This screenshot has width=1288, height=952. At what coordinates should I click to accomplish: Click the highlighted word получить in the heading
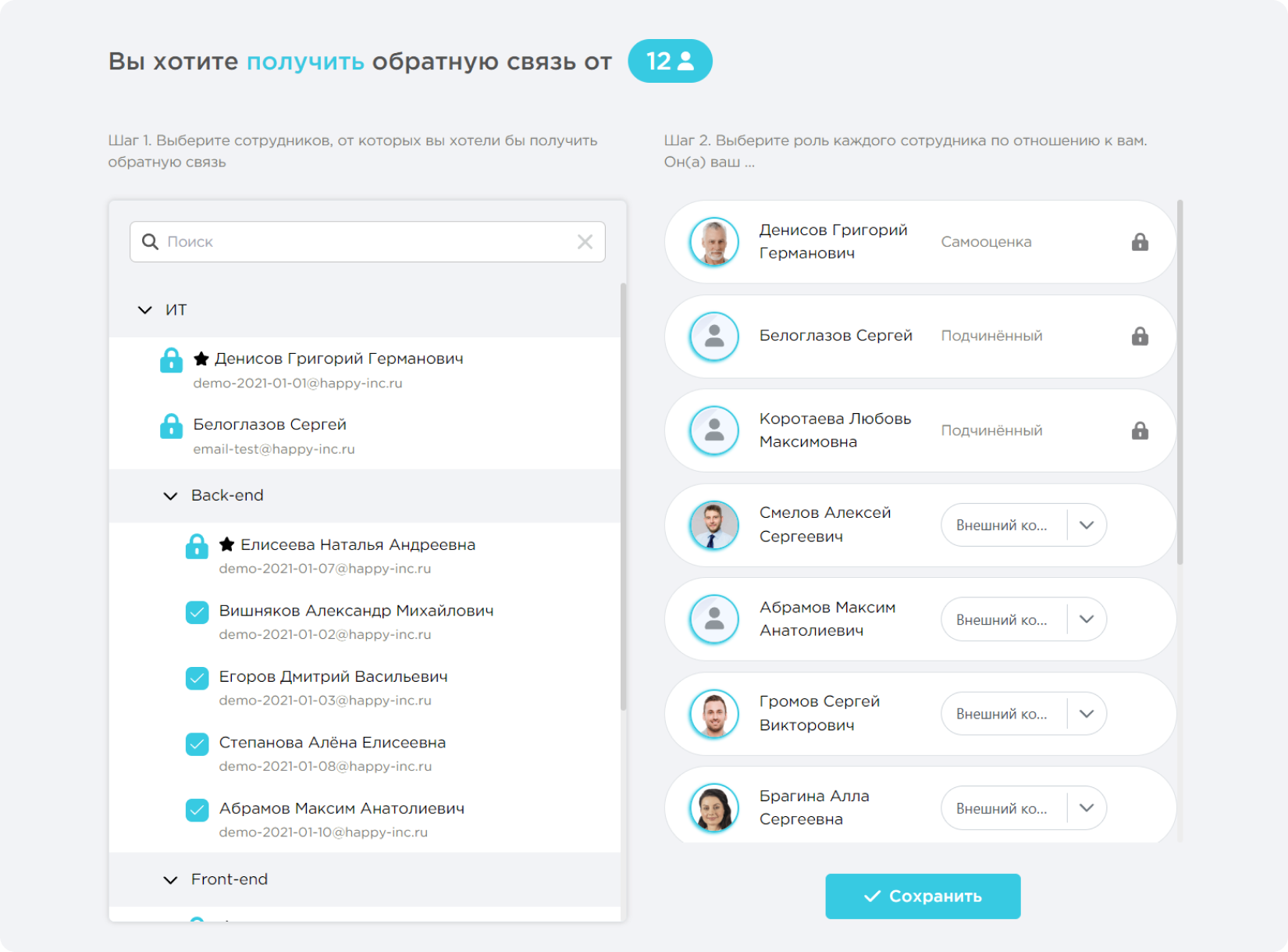pos(304,60)
